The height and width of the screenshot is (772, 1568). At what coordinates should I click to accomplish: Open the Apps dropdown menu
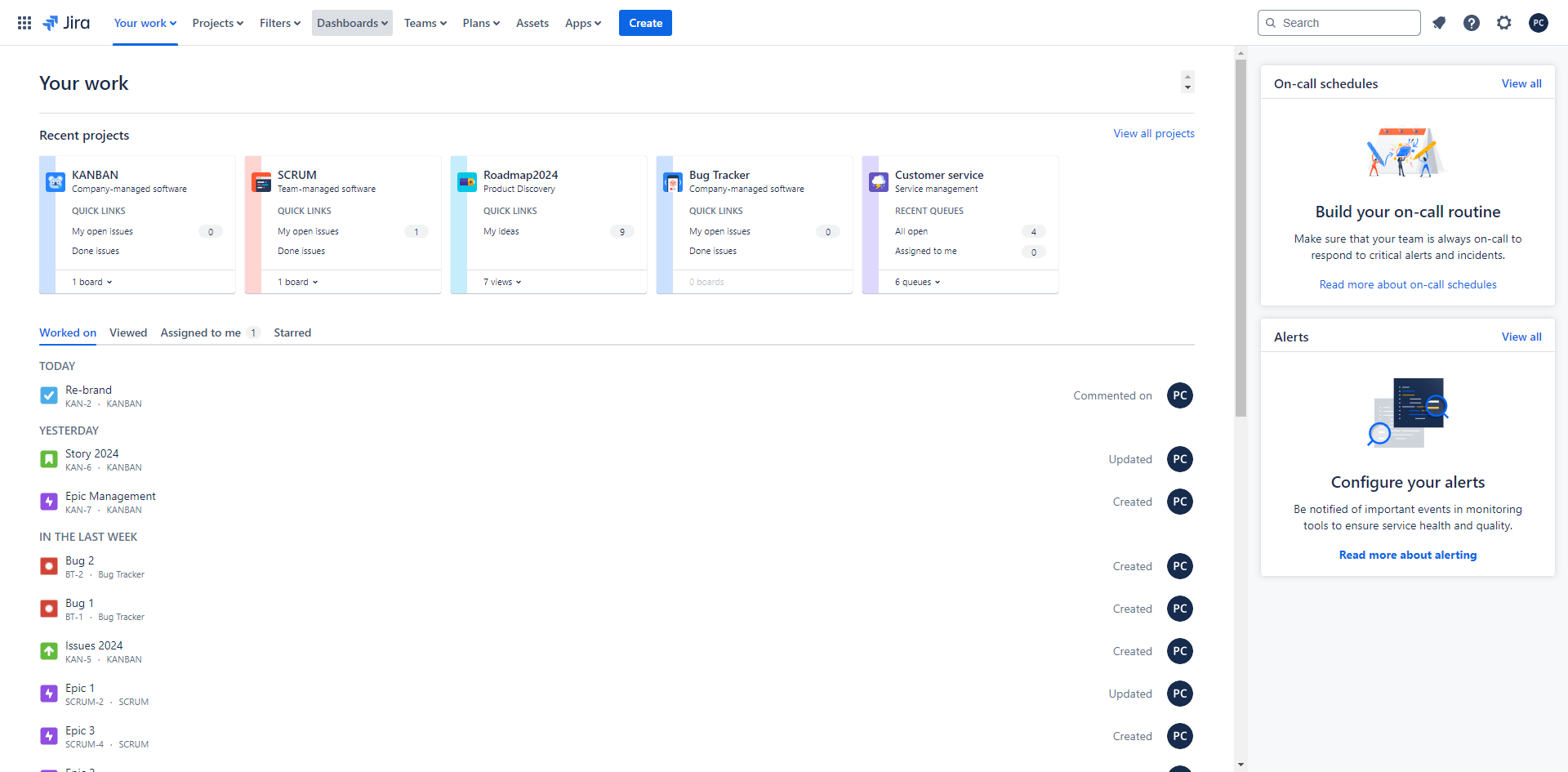click(x=583, y=23)
